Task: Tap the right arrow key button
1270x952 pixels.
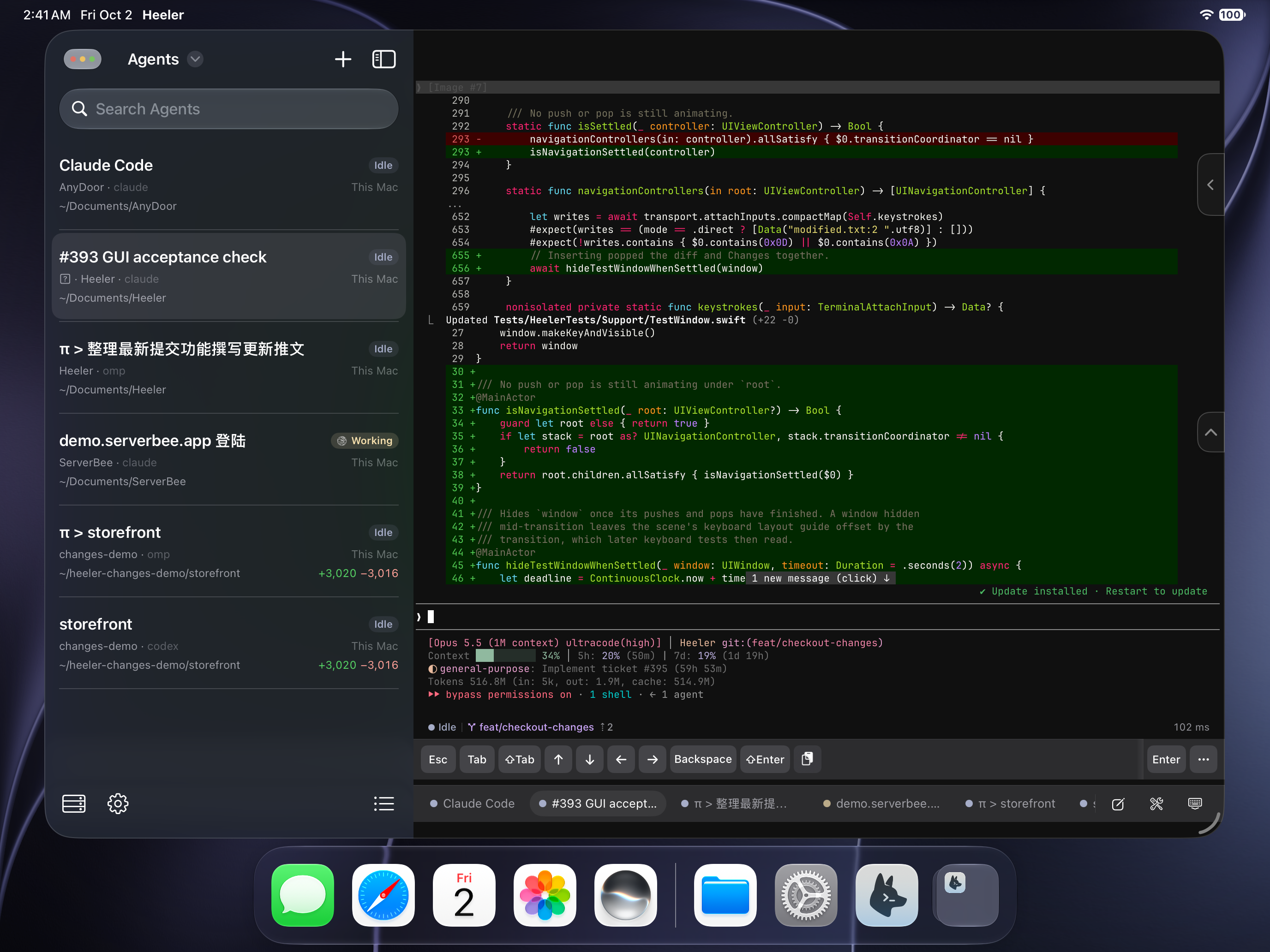Action: 652,759
